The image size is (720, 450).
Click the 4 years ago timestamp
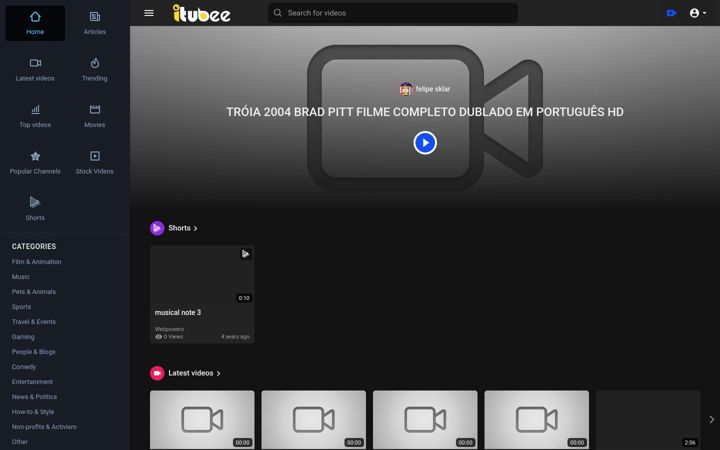(235, 337)
